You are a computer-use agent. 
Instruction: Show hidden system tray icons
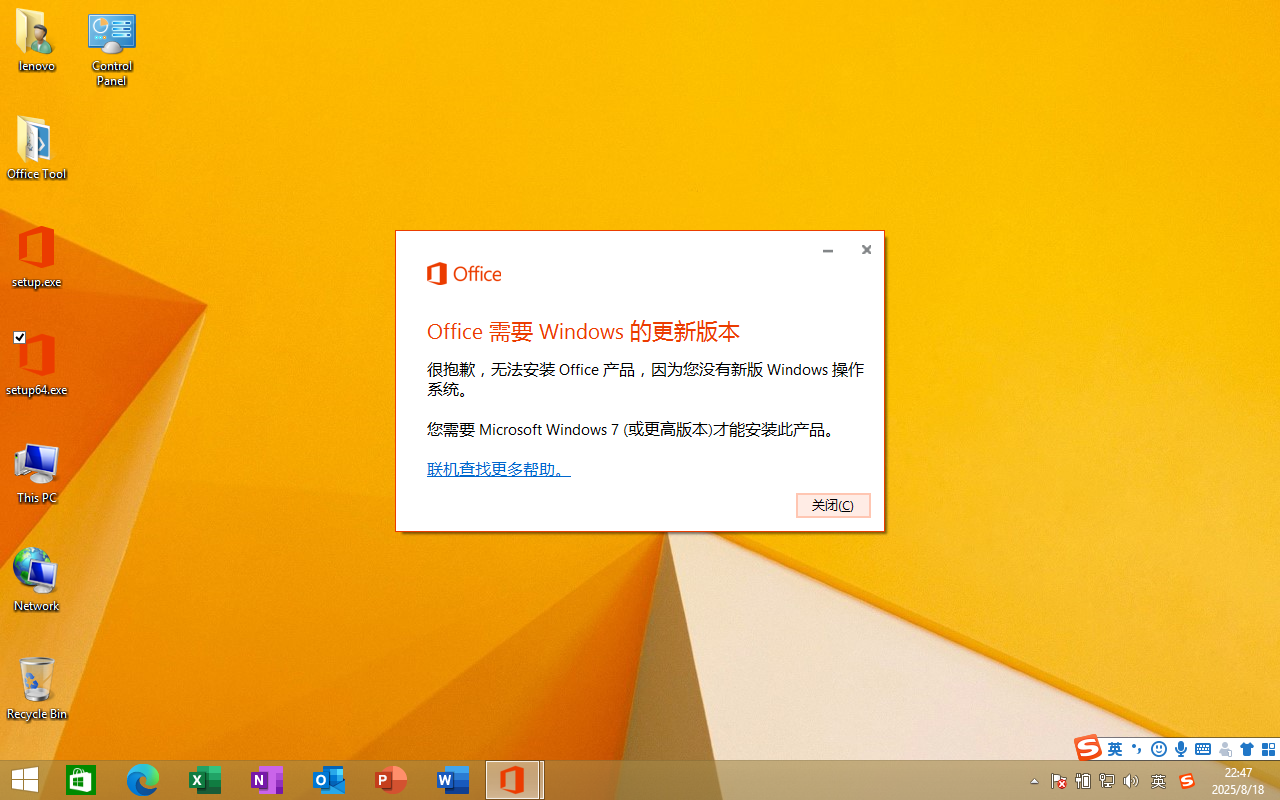coord(1034,781)
